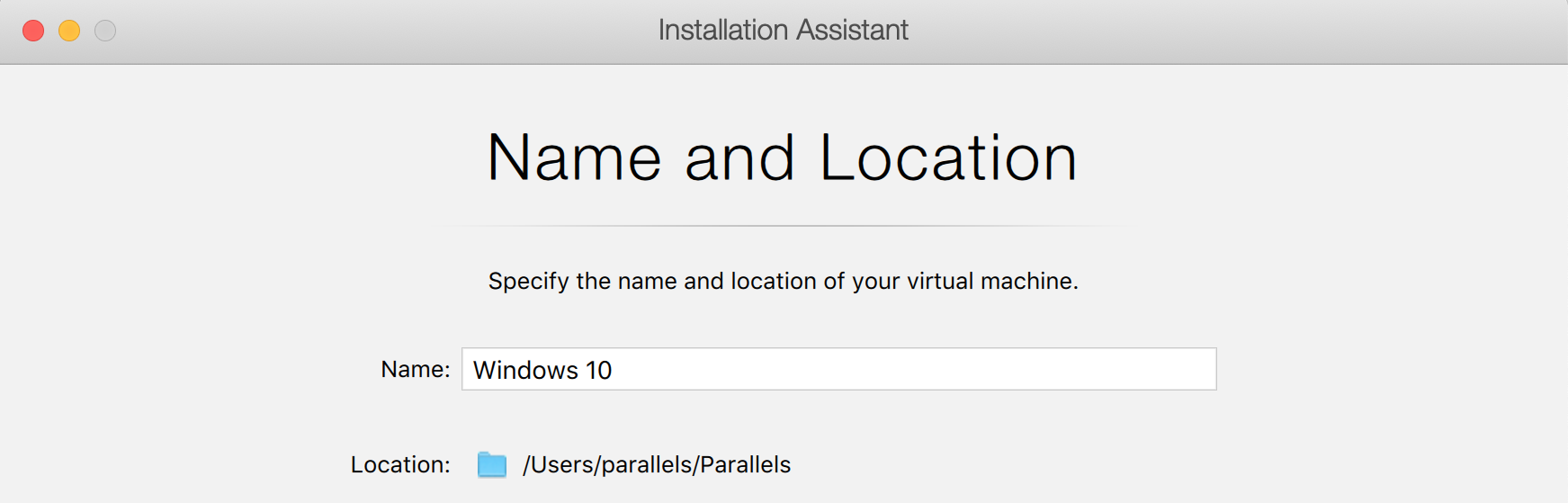Click the Installation Assistant window title
This screenshot has width=1568, height=503.
[783, 31]
